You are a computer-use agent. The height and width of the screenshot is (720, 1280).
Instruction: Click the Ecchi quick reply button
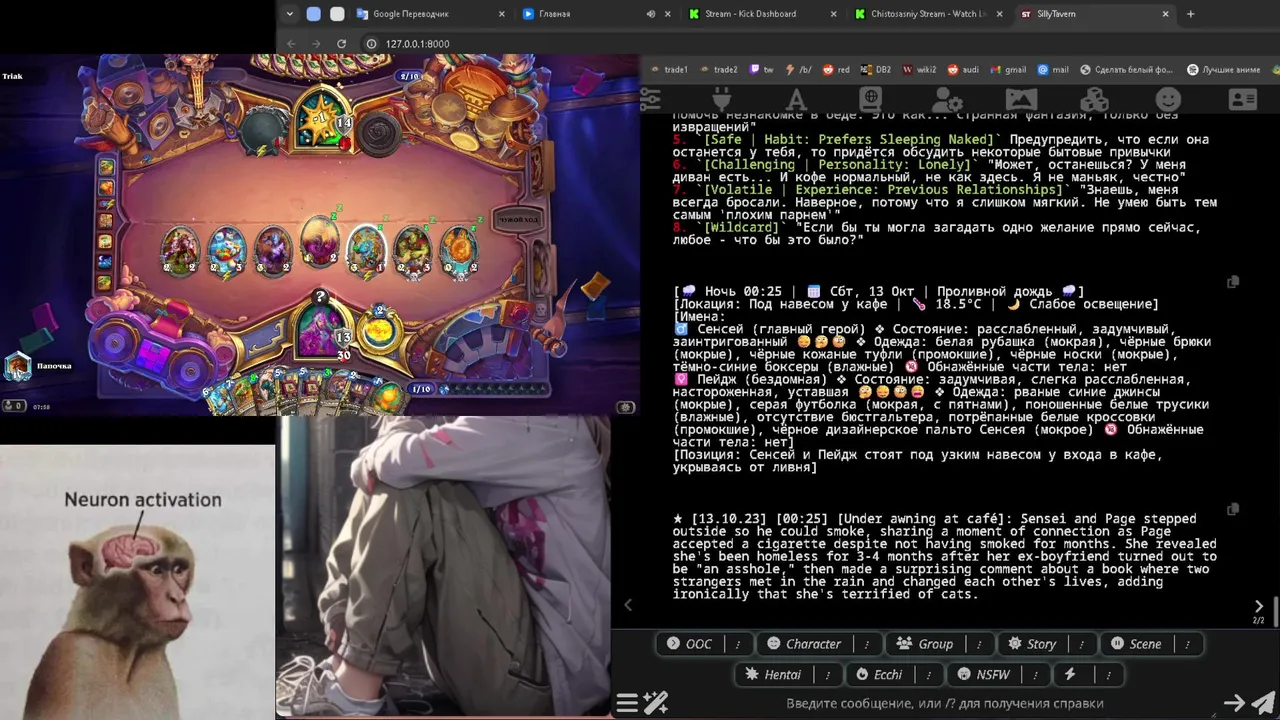coord(880,675)
